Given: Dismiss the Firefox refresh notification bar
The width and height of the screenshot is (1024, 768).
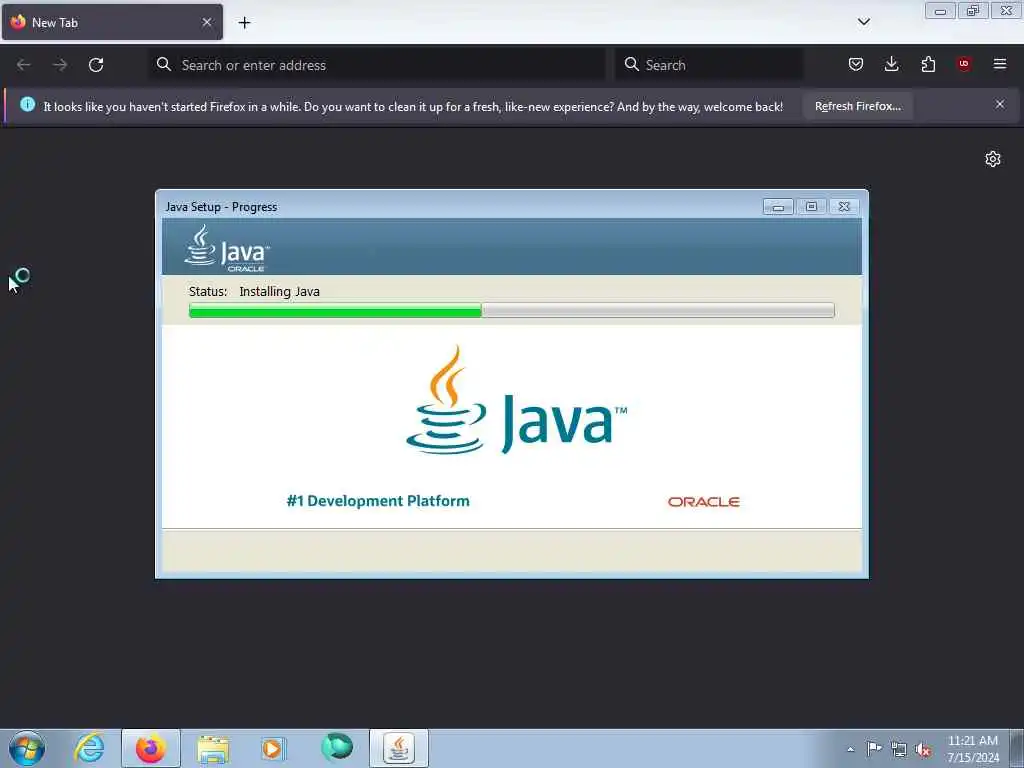Looking at the screenshot, I should [x=1000, y=104].
